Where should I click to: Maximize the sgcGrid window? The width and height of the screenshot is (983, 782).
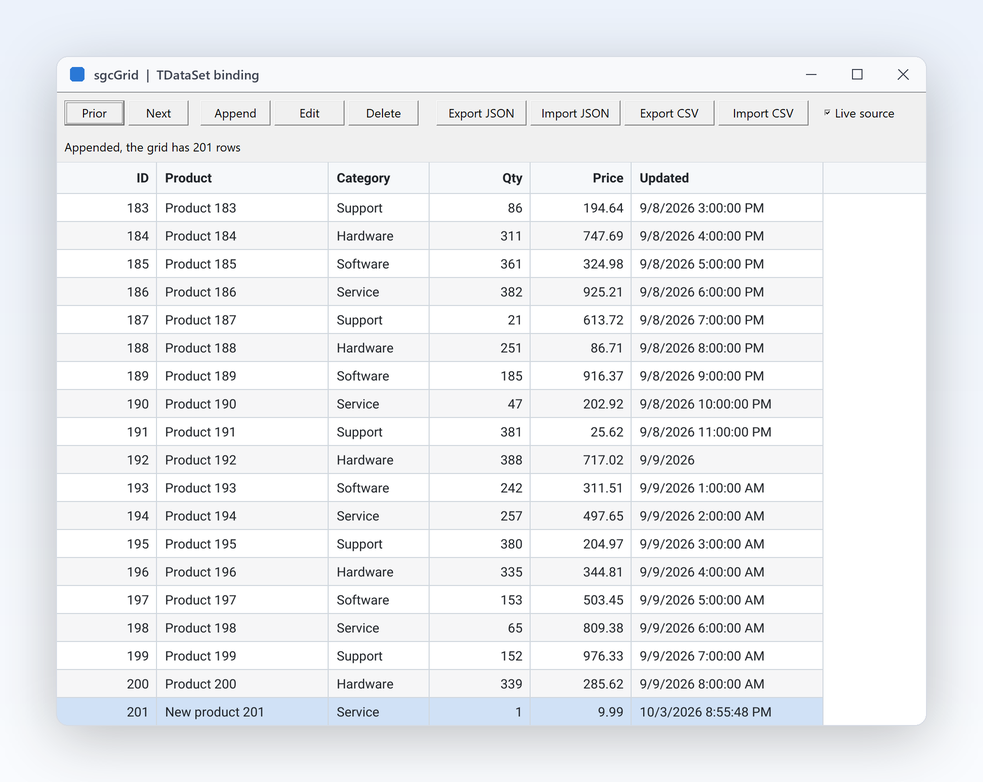coord(857,75)
